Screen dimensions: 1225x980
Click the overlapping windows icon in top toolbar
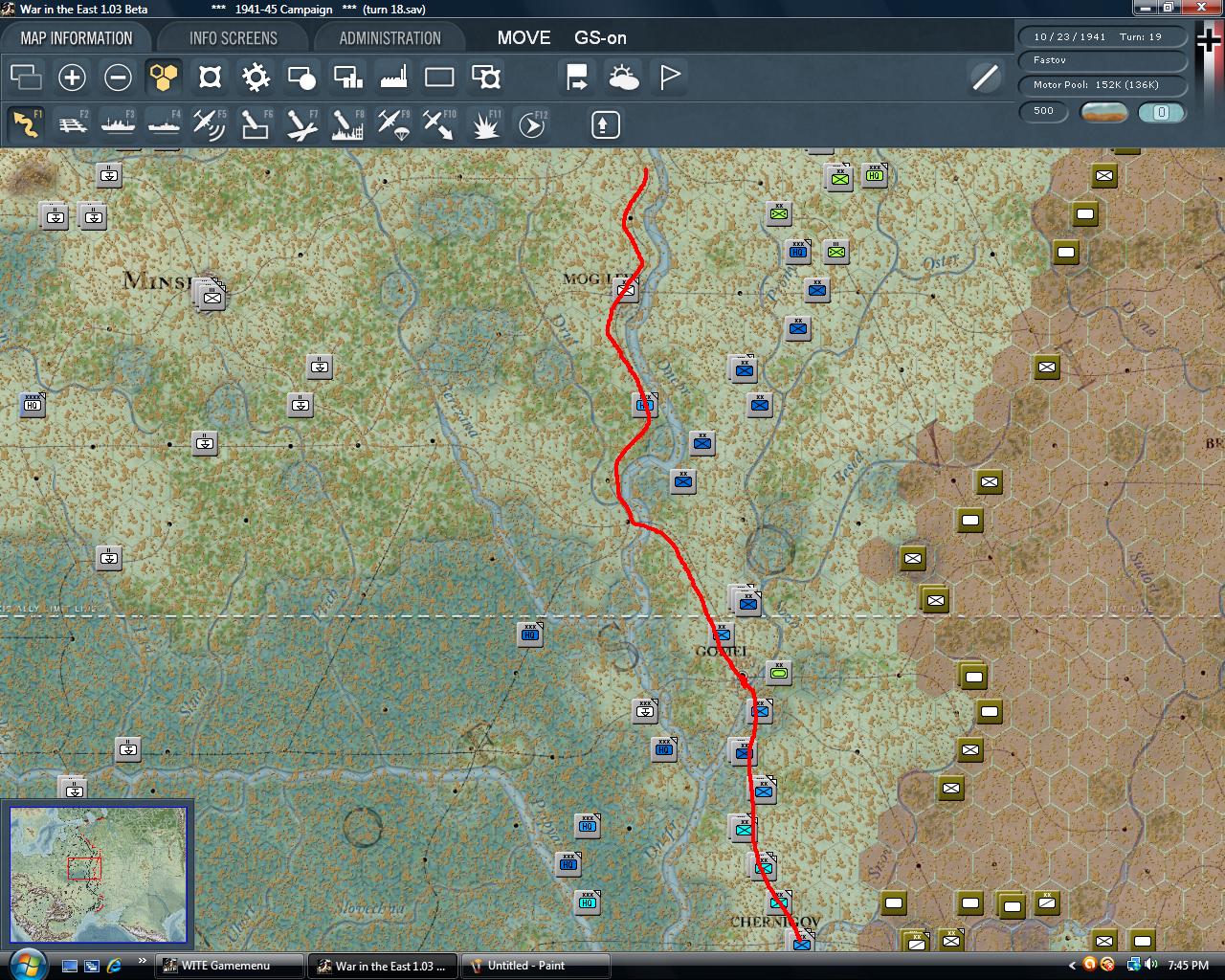(26, 78)
